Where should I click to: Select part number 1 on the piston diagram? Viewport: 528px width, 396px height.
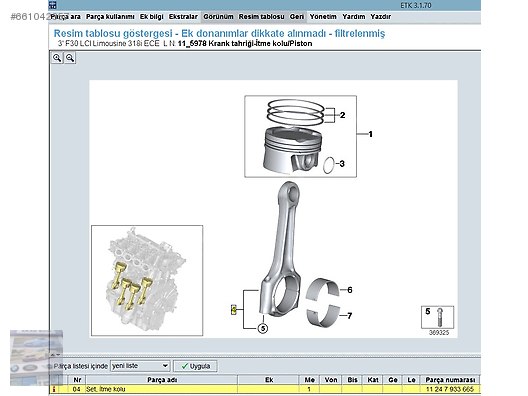point(370,134)
